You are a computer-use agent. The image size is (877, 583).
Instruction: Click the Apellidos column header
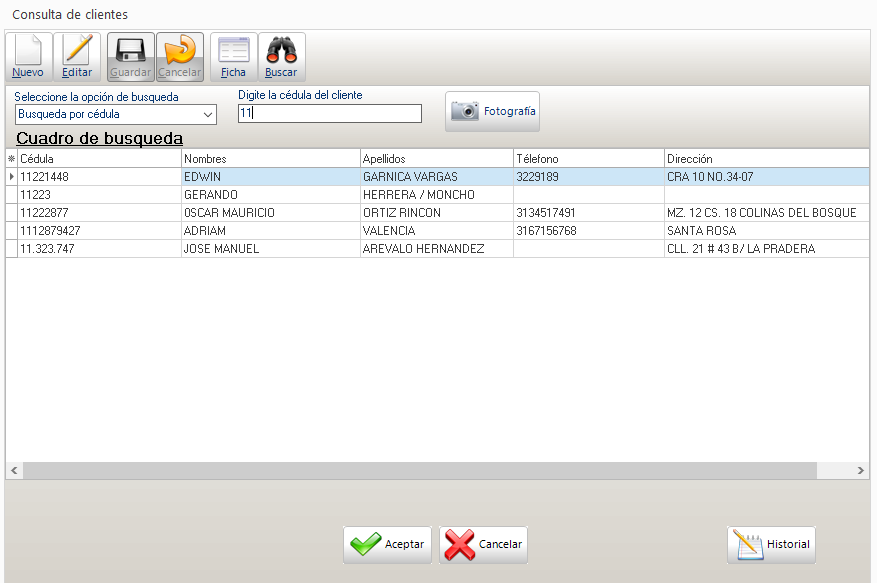[x=435, y=159]
